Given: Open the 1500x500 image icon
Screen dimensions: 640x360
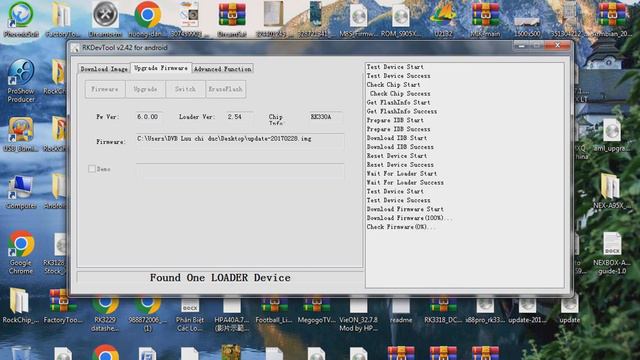Looking at the screenshot, I should (x=527, y=24).
